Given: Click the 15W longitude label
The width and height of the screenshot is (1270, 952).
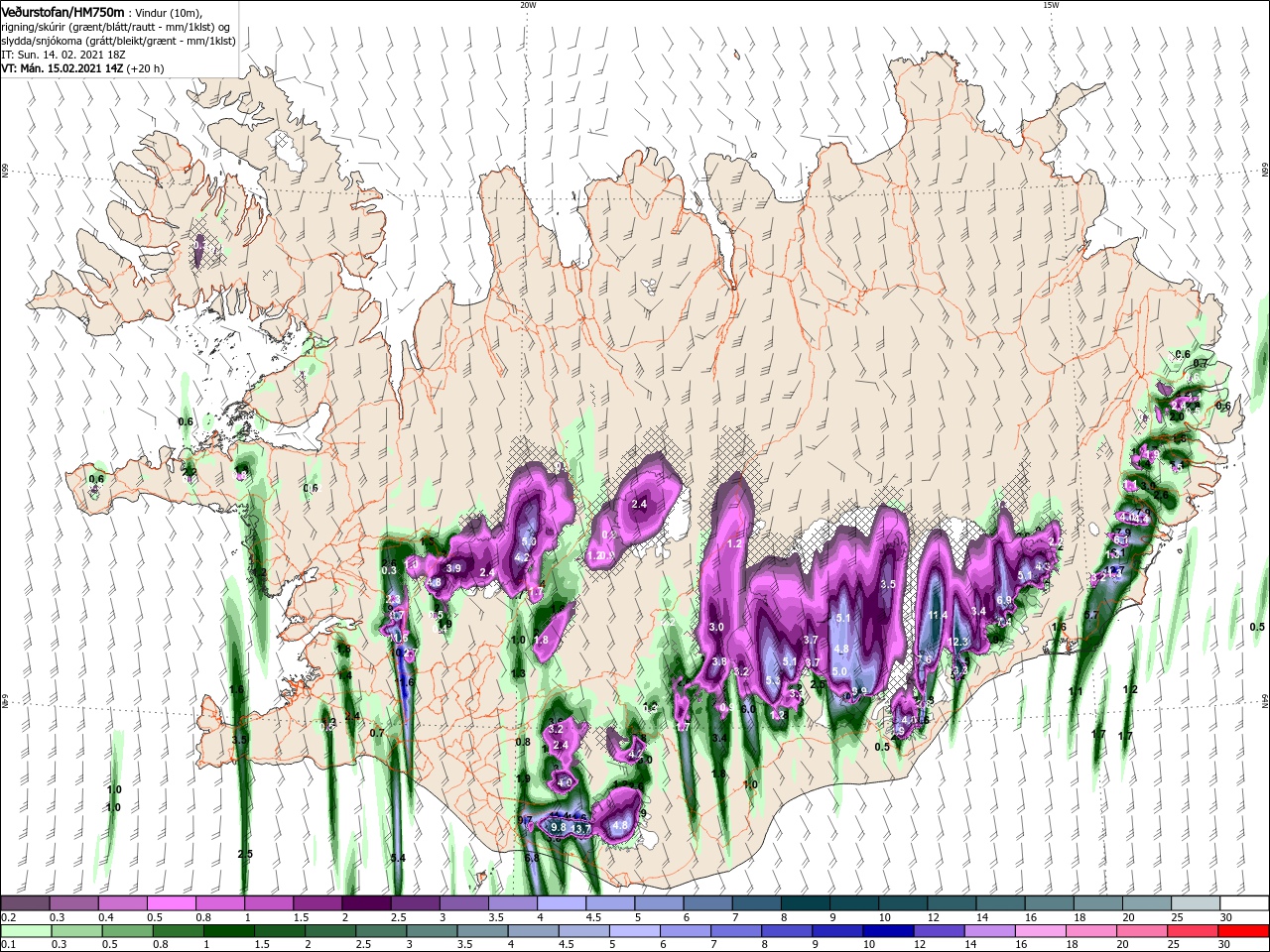Looking at the screenshot, I should point(1051,5).
